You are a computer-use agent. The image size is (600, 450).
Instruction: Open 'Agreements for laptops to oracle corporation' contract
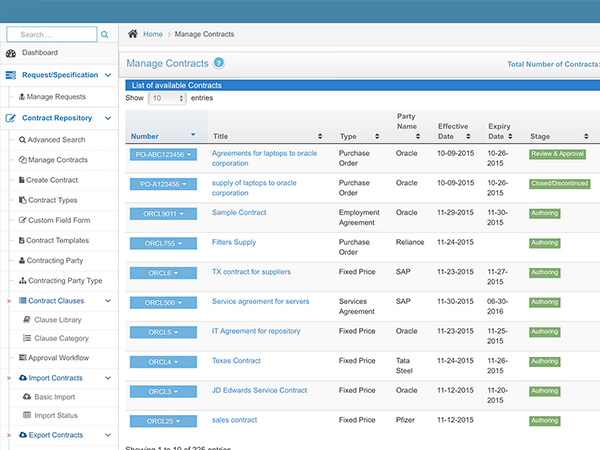(x=264, y=158)
